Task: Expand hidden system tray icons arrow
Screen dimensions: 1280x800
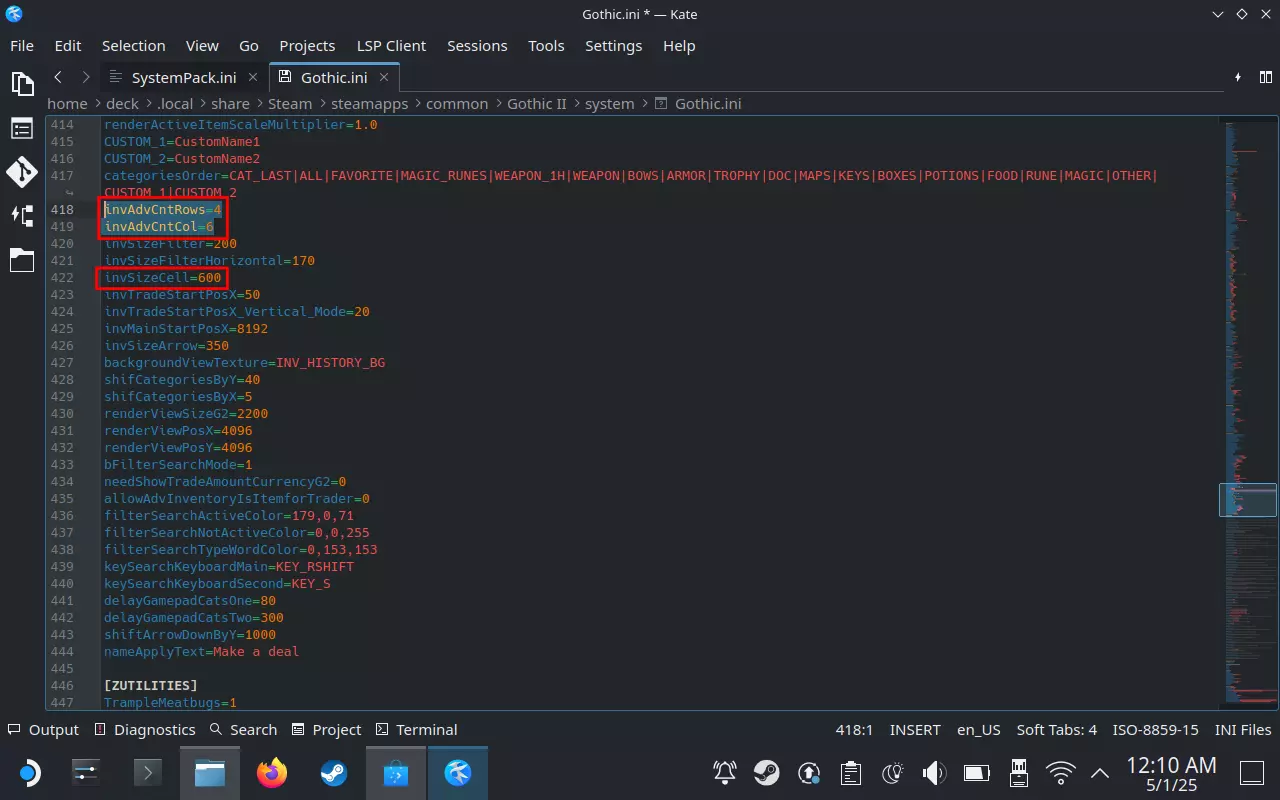Action: tap(1099, 773)
